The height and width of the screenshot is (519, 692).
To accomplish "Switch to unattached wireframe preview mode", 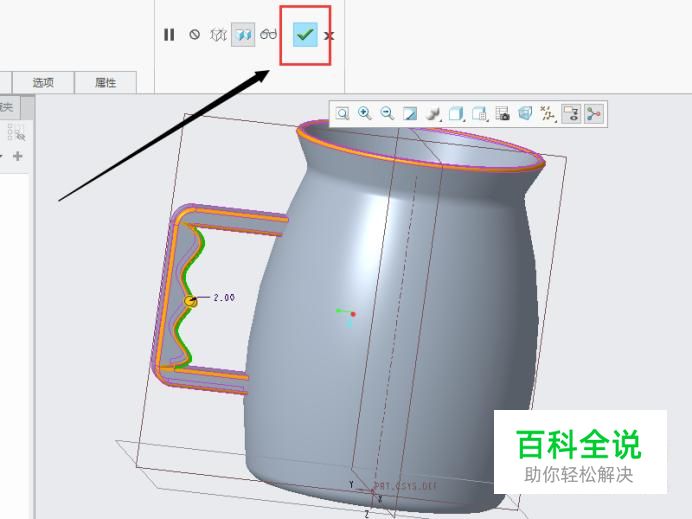I will click(x=218, y=34).
